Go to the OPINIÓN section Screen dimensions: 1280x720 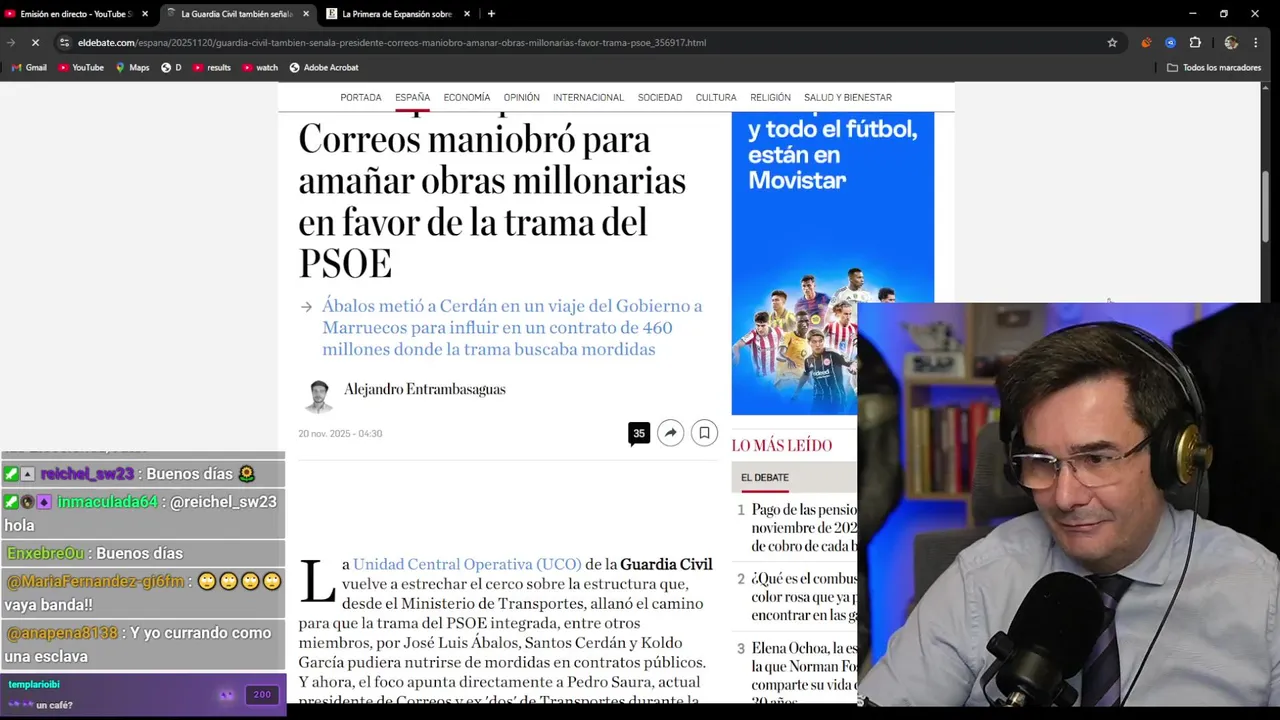(522, 98)
